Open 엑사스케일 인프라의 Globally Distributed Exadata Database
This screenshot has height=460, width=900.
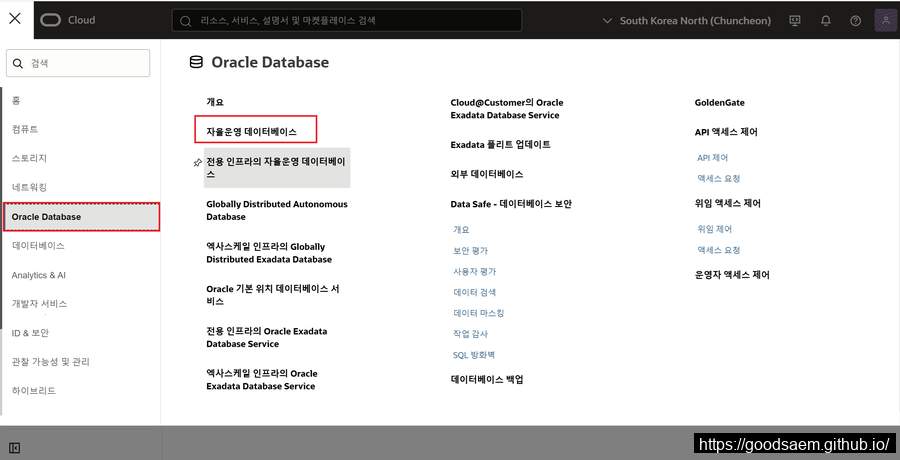click(269, 253)
